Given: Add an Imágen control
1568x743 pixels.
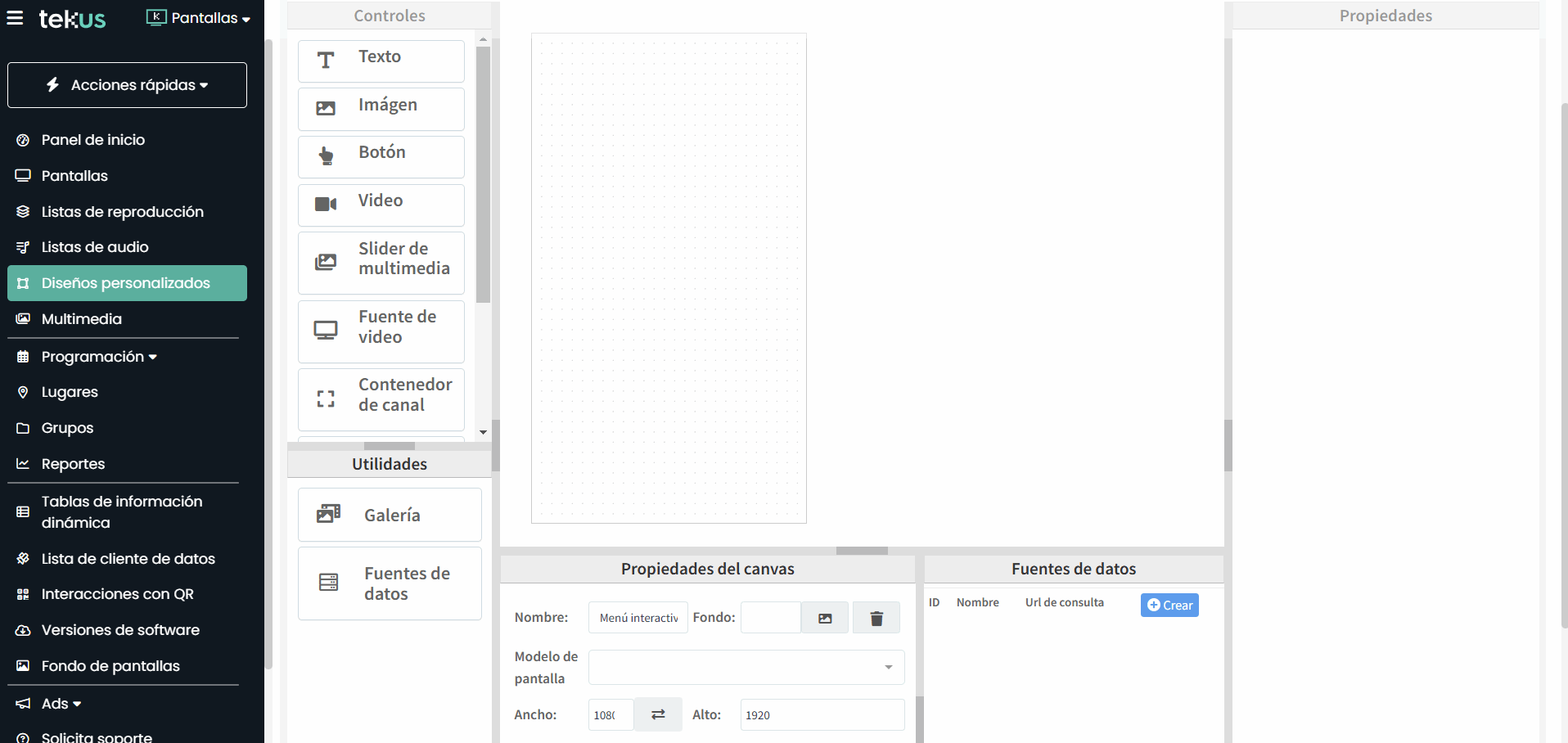Looking at the screenshot, I should [x=381, y=108].
